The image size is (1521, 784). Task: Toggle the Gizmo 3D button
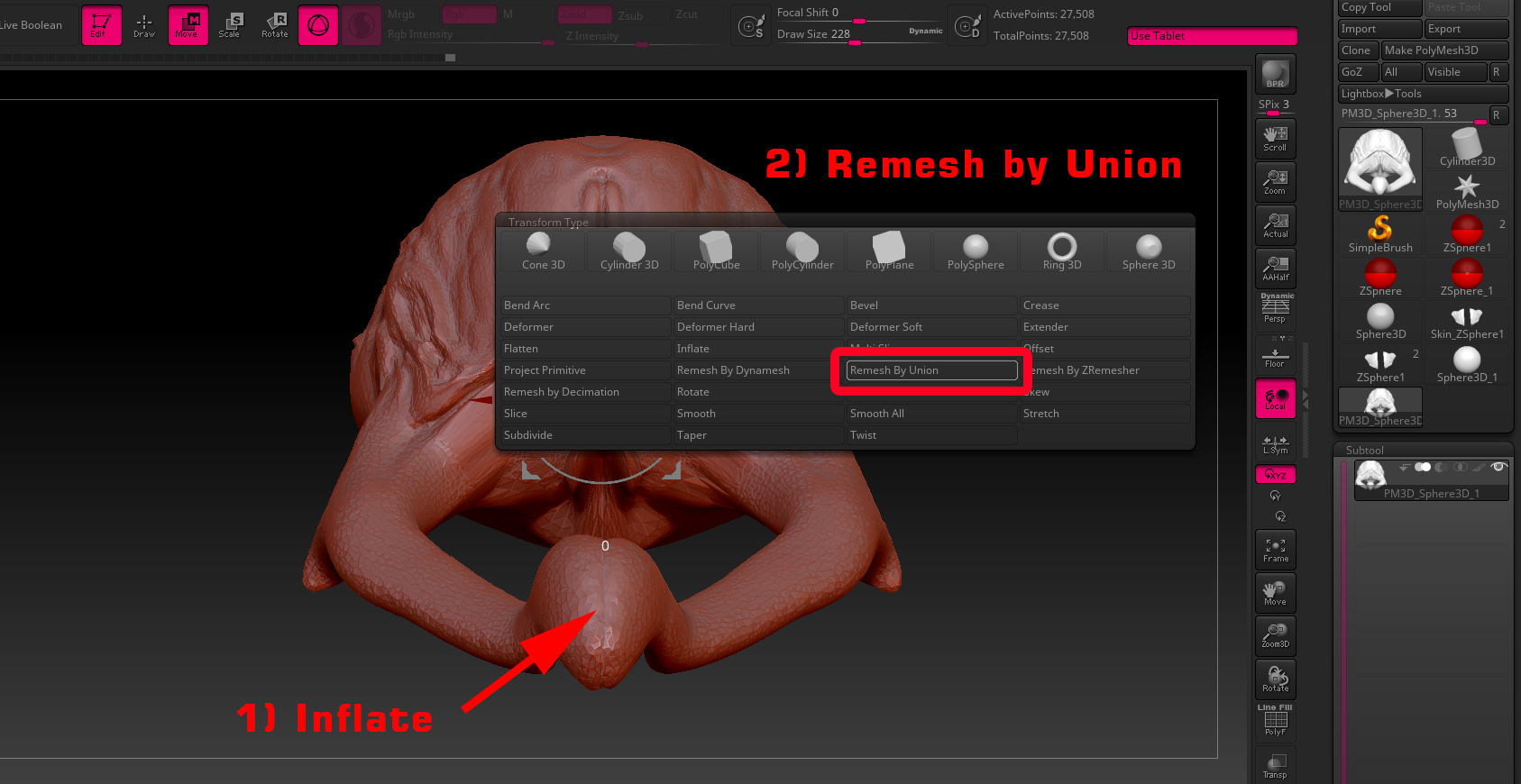[x=318, y=25]
